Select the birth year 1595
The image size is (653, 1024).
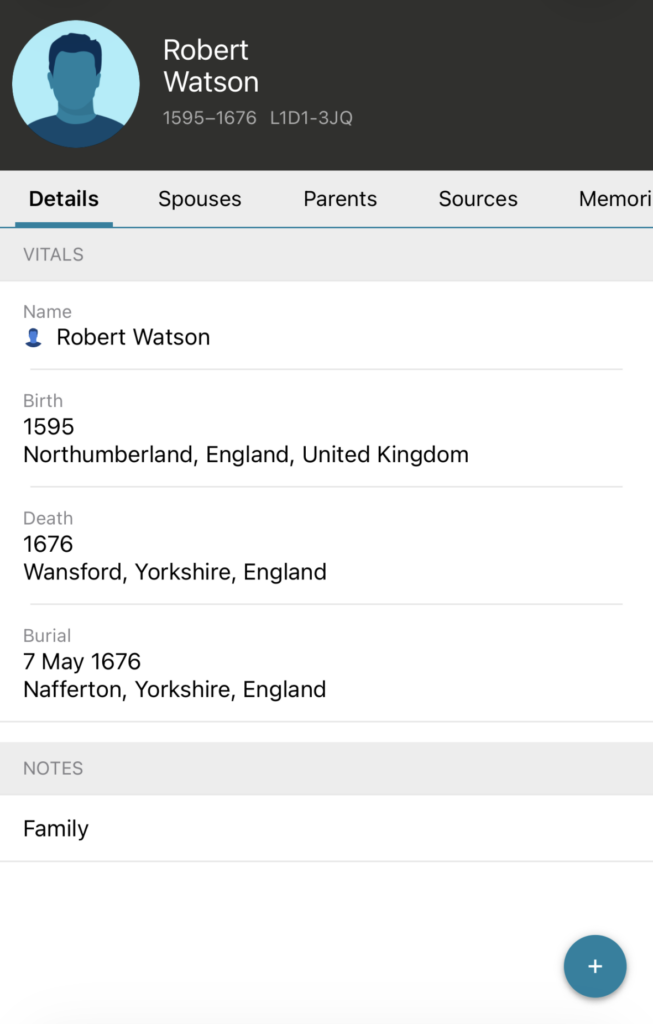click(49, 427)
